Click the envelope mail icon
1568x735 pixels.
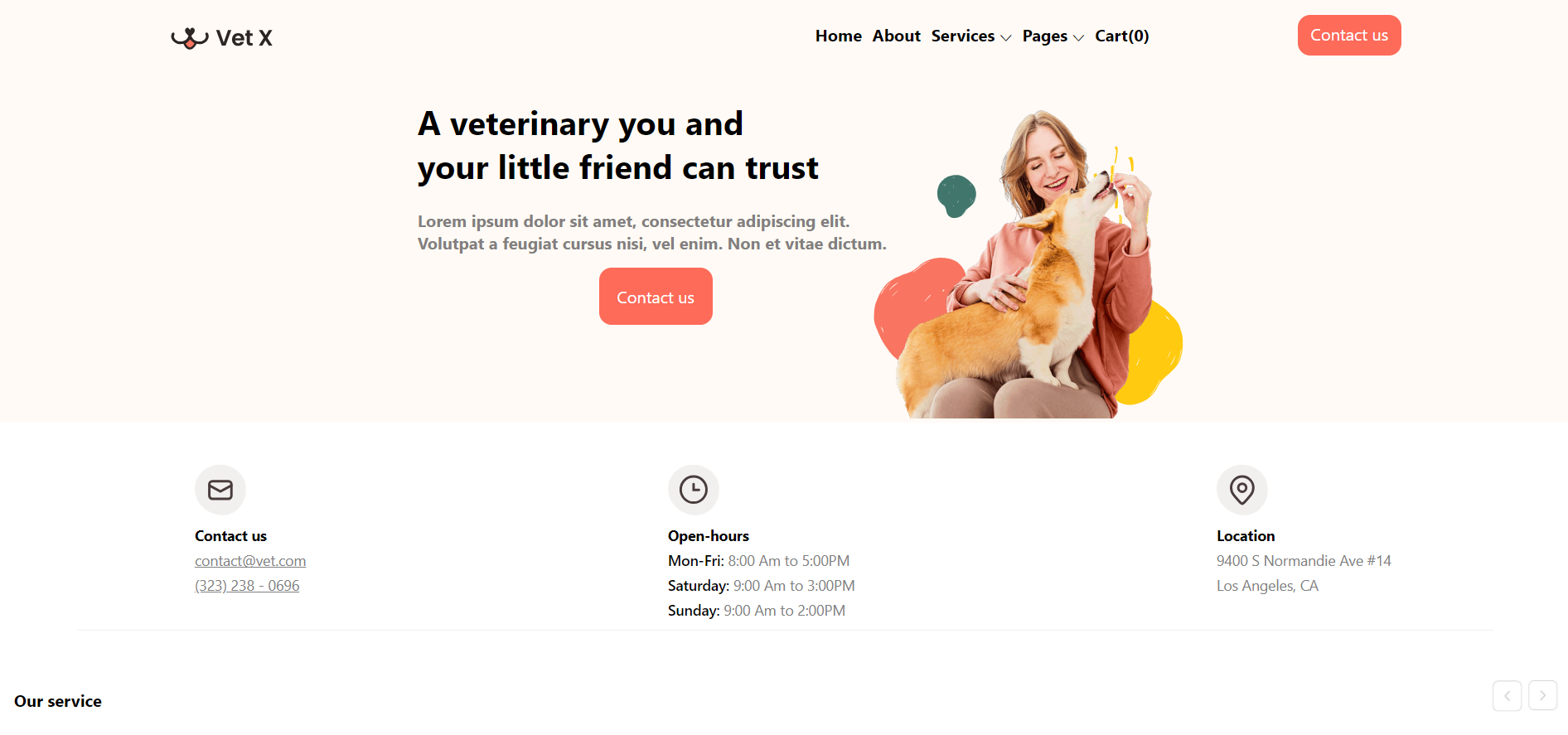(220, 490)
